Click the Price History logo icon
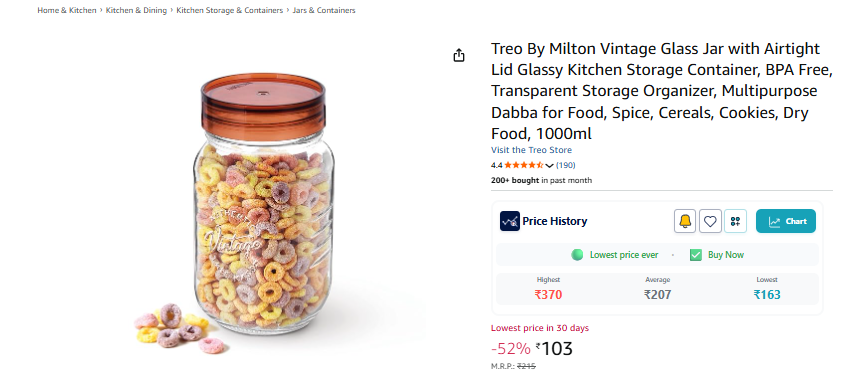This screenshot has width=847, height=372. (509, 221)
